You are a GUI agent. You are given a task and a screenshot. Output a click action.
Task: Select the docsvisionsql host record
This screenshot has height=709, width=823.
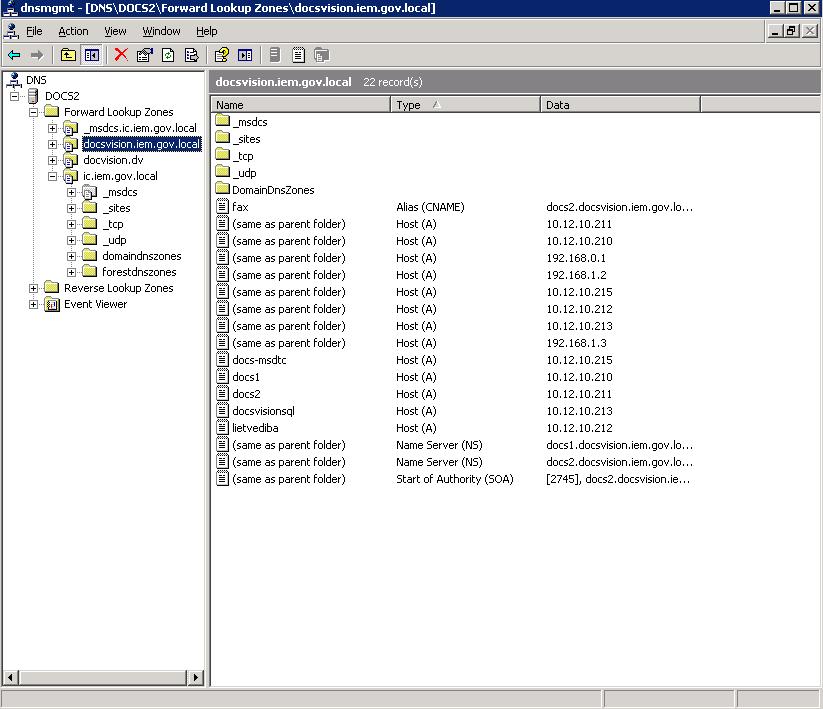tap(263, 411)
